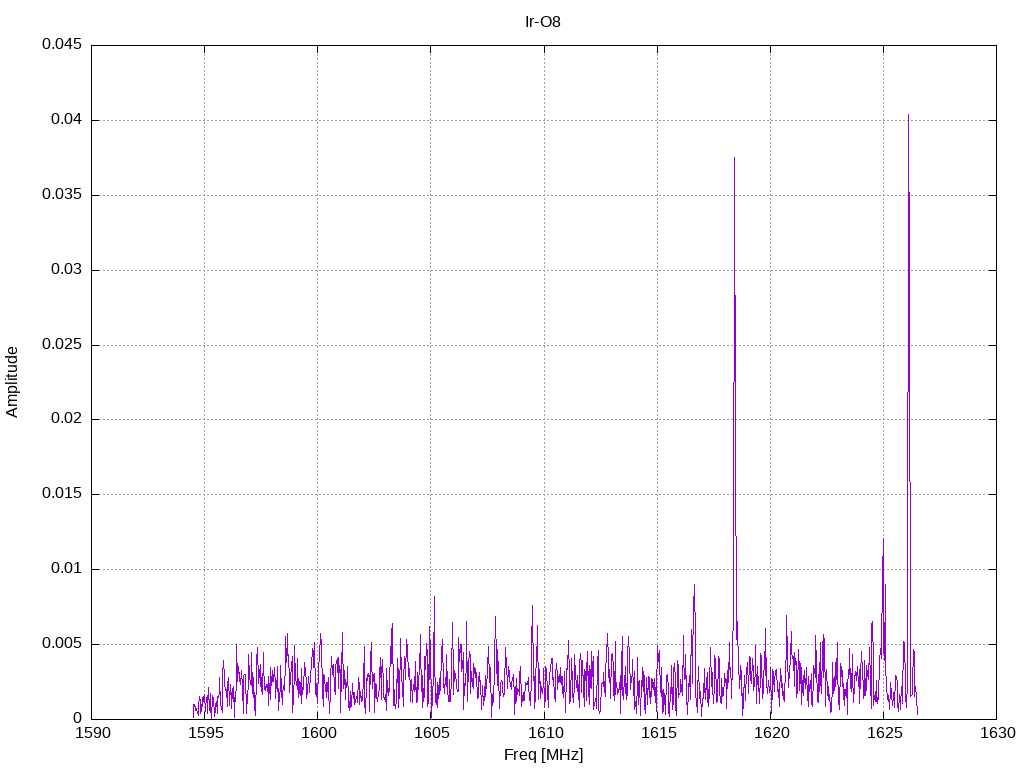Screen dimensions: 1024x768
Task: Click the 'Amplitude' y-axis label
Action: coord(12,382)
